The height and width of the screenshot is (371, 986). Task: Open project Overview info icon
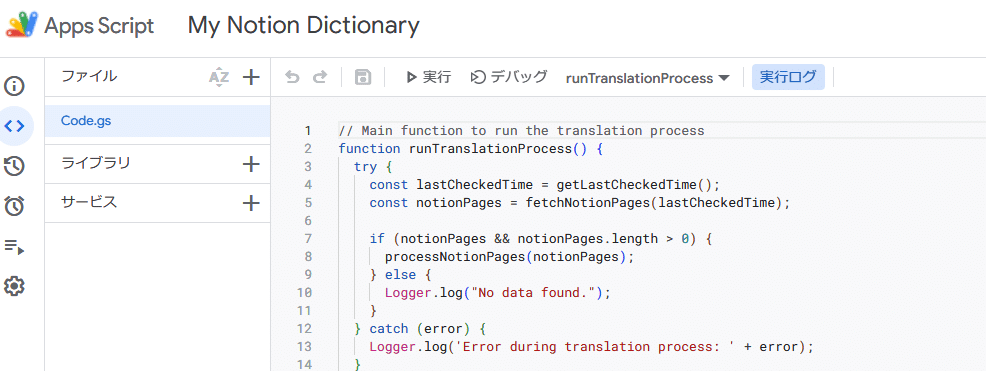click(x=14, y=86)
